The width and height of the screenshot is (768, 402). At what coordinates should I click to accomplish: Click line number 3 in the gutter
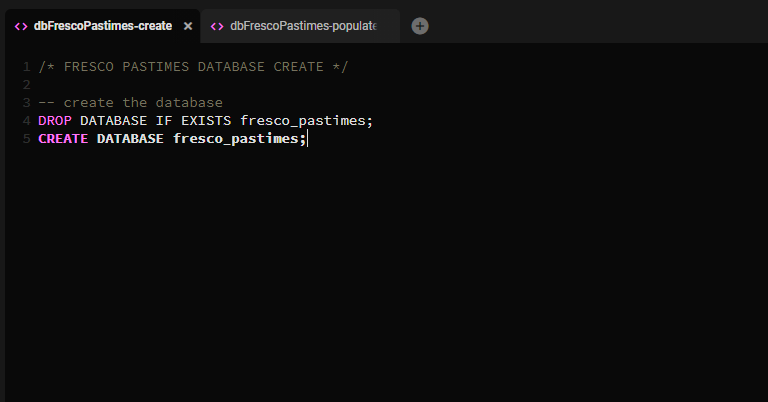[26, 102]
